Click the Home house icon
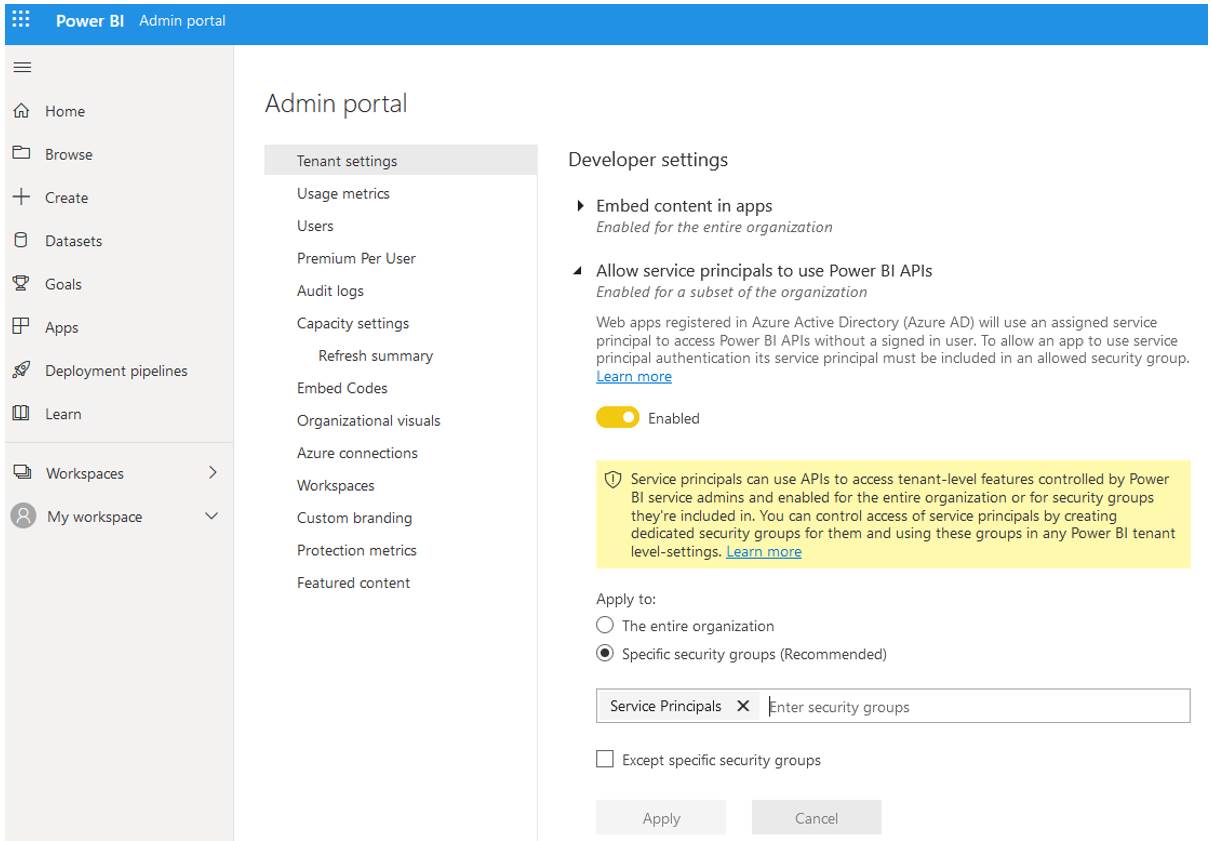 pyautogui.click(x=21, y=111)
